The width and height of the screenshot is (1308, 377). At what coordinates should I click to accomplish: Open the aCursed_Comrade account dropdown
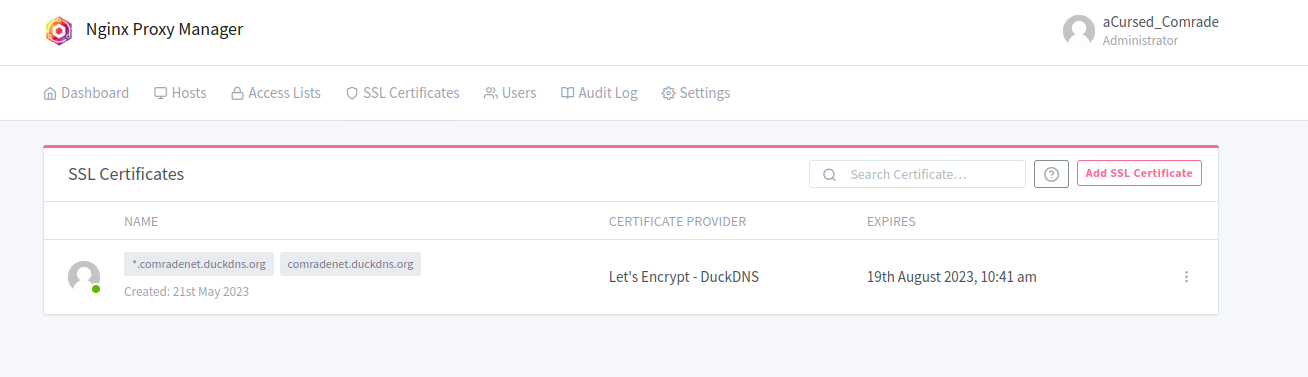(x=1141, y=31)
